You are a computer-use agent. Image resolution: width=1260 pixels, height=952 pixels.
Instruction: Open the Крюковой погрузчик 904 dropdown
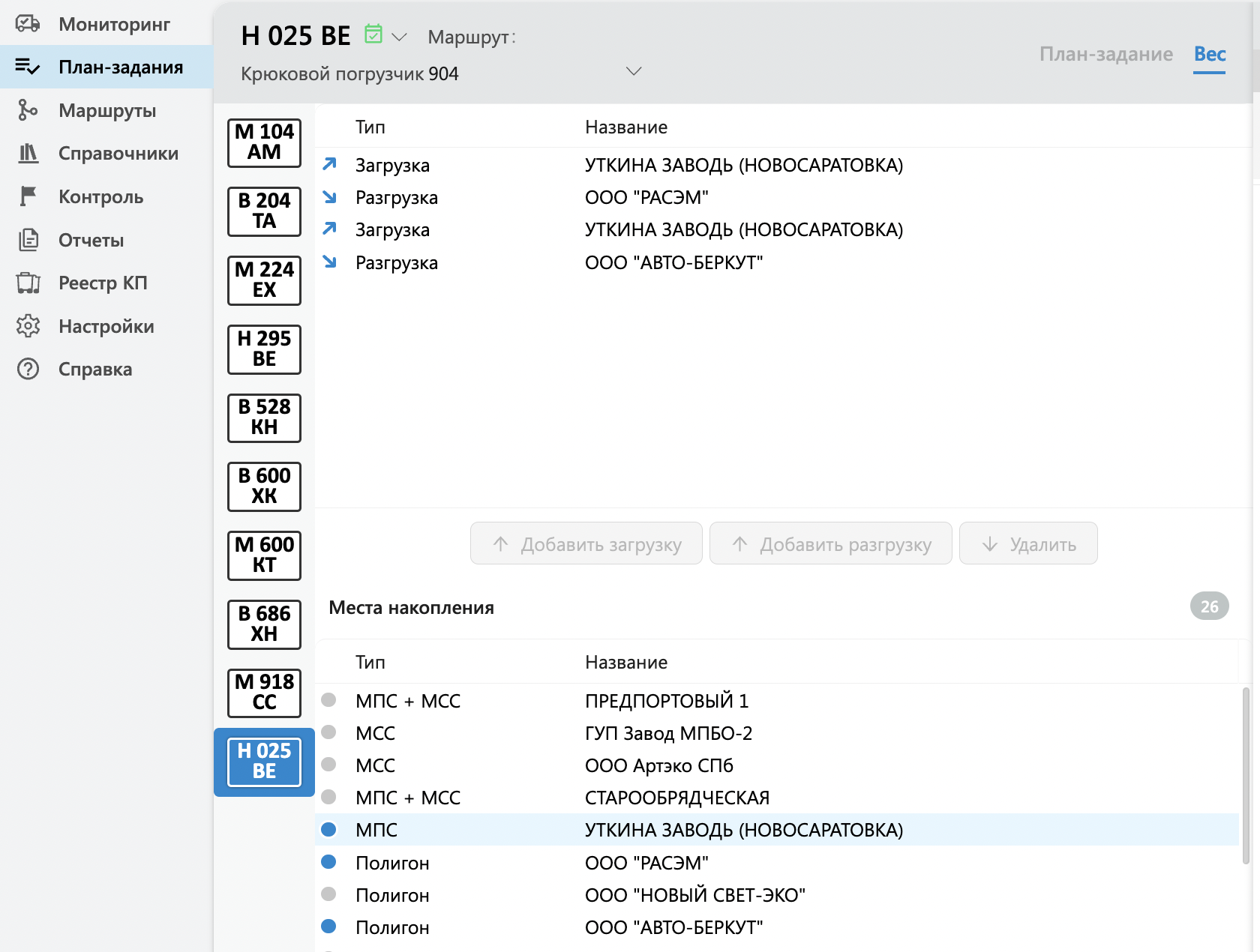point(633,72)
